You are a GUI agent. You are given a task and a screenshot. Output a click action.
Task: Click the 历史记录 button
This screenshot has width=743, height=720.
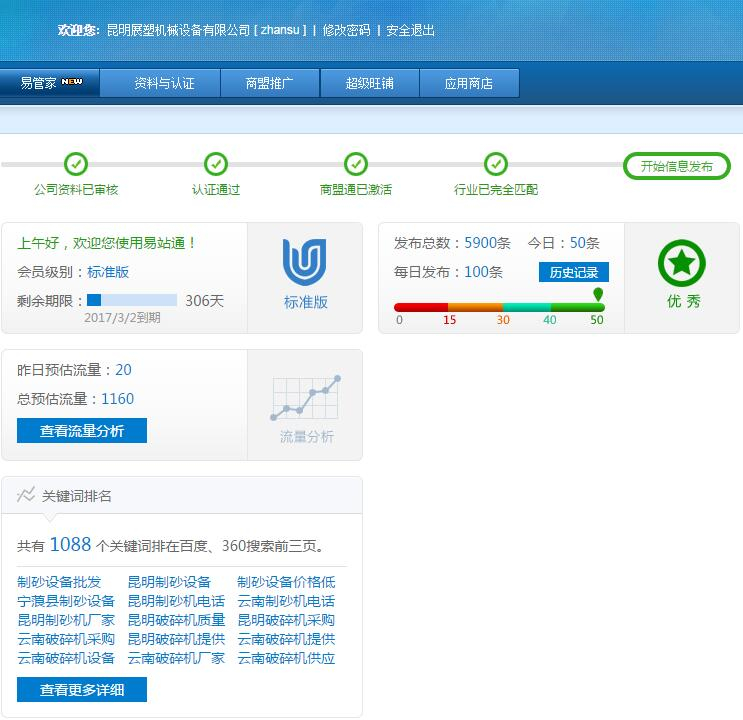click(x=573, y=272)
